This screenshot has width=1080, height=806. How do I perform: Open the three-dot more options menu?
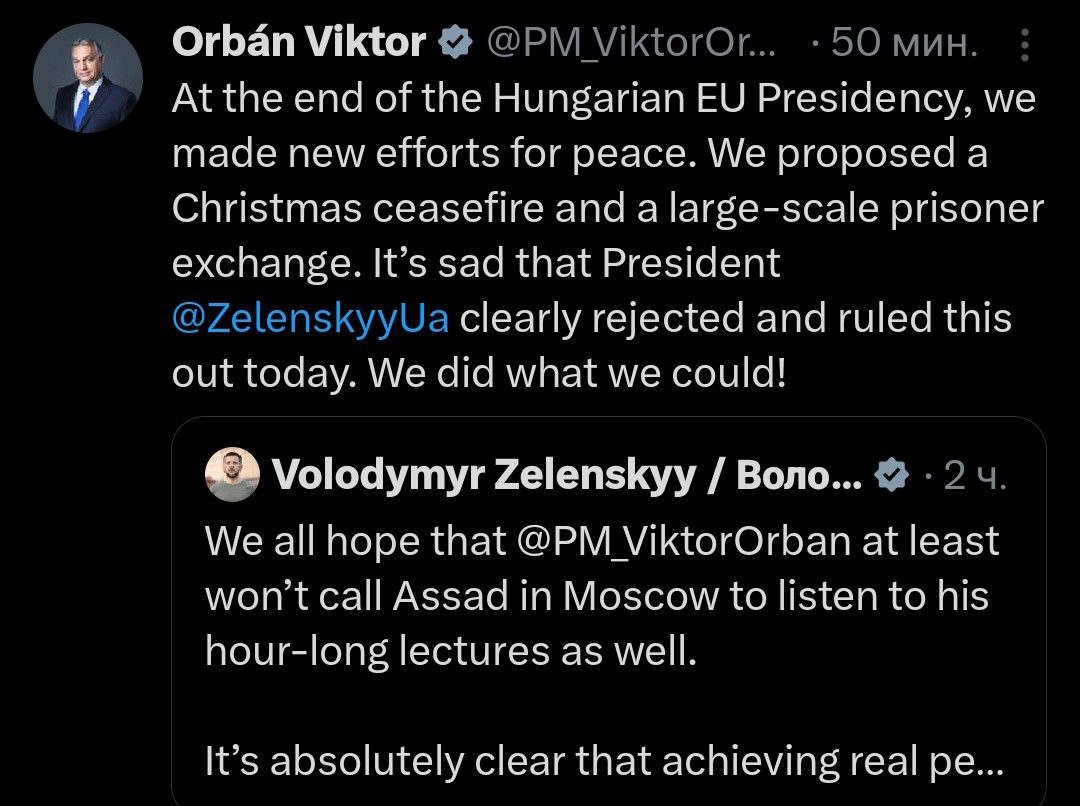pos(1025,44)
